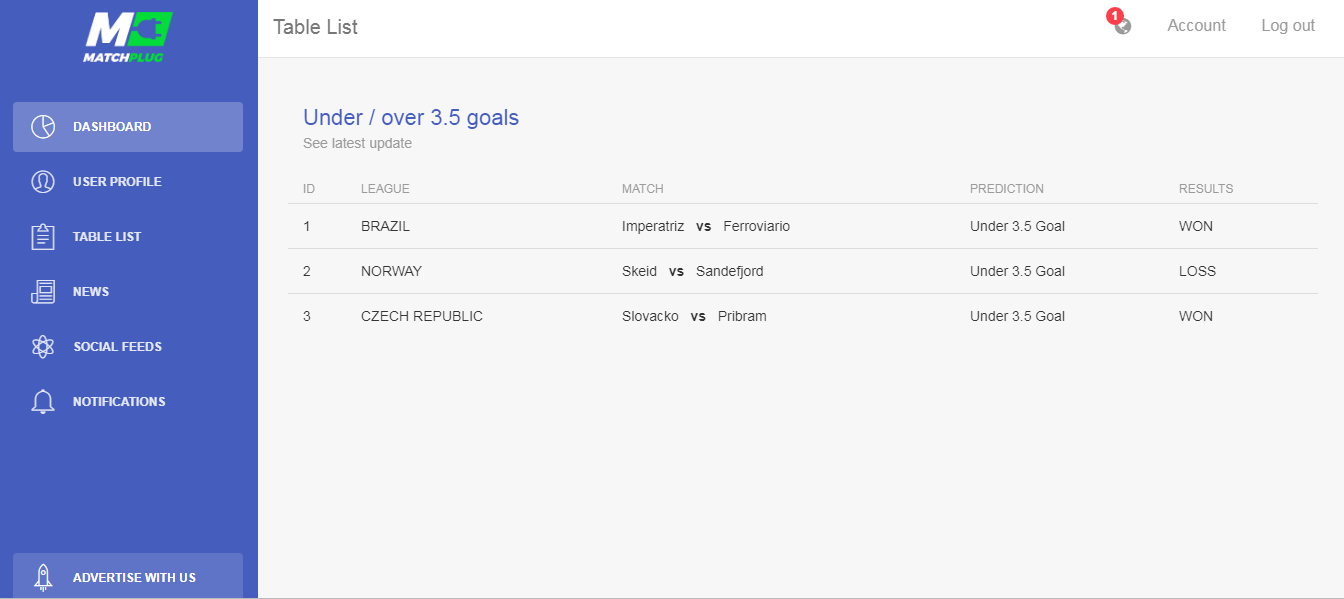This screenshot has width=1344, height=599.
Task: Select Log out in the header
Action: [x=1288, y=26]
